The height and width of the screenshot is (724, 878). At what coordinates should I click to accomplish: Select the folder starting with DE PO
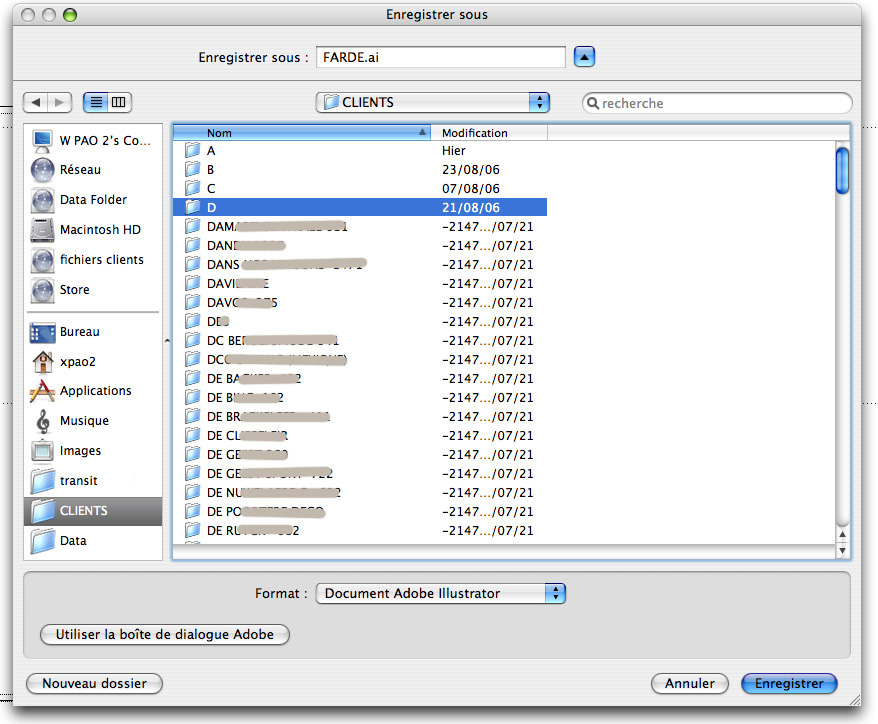360,512
